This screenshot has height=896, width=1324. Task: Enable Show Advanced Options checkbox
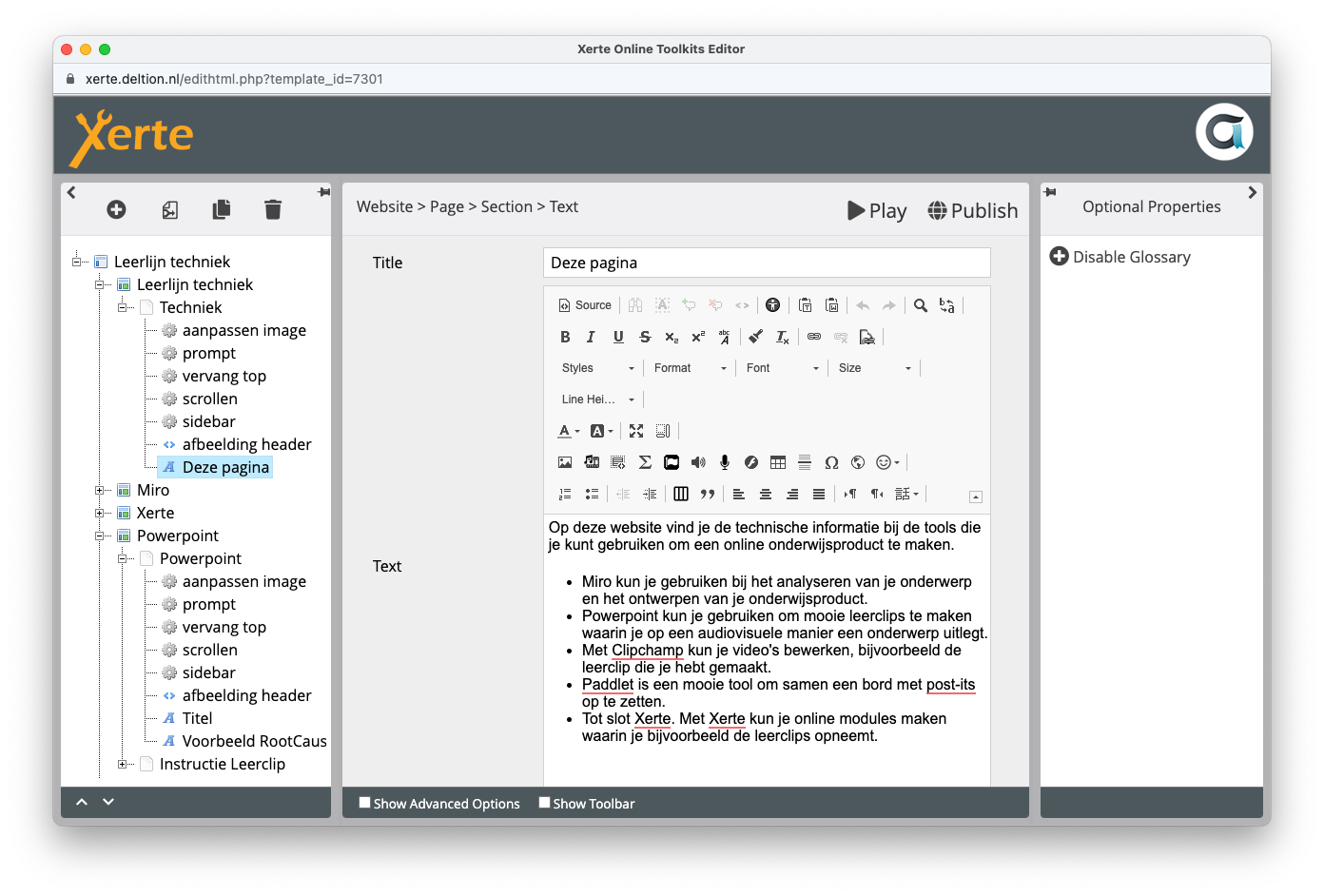(x=364, y=803)
